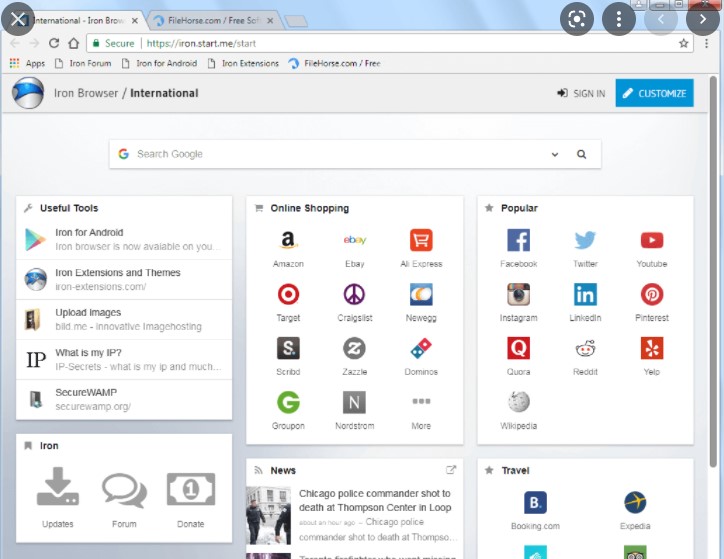724x559 pixels.
Task: Open the Apps bookmarks shortcut
Action: (x=28, y=63)
